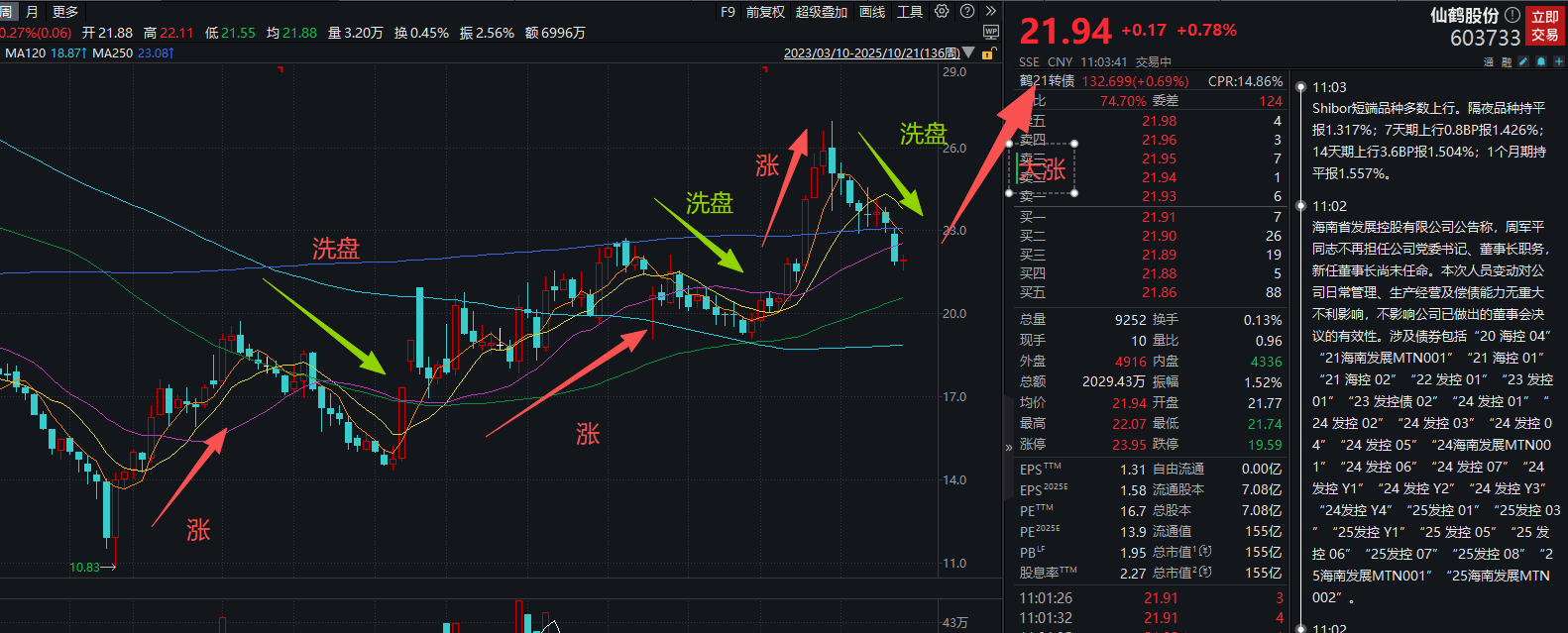Click the 通 tag
1568x633 pixels.
[x=1489, y=61]
